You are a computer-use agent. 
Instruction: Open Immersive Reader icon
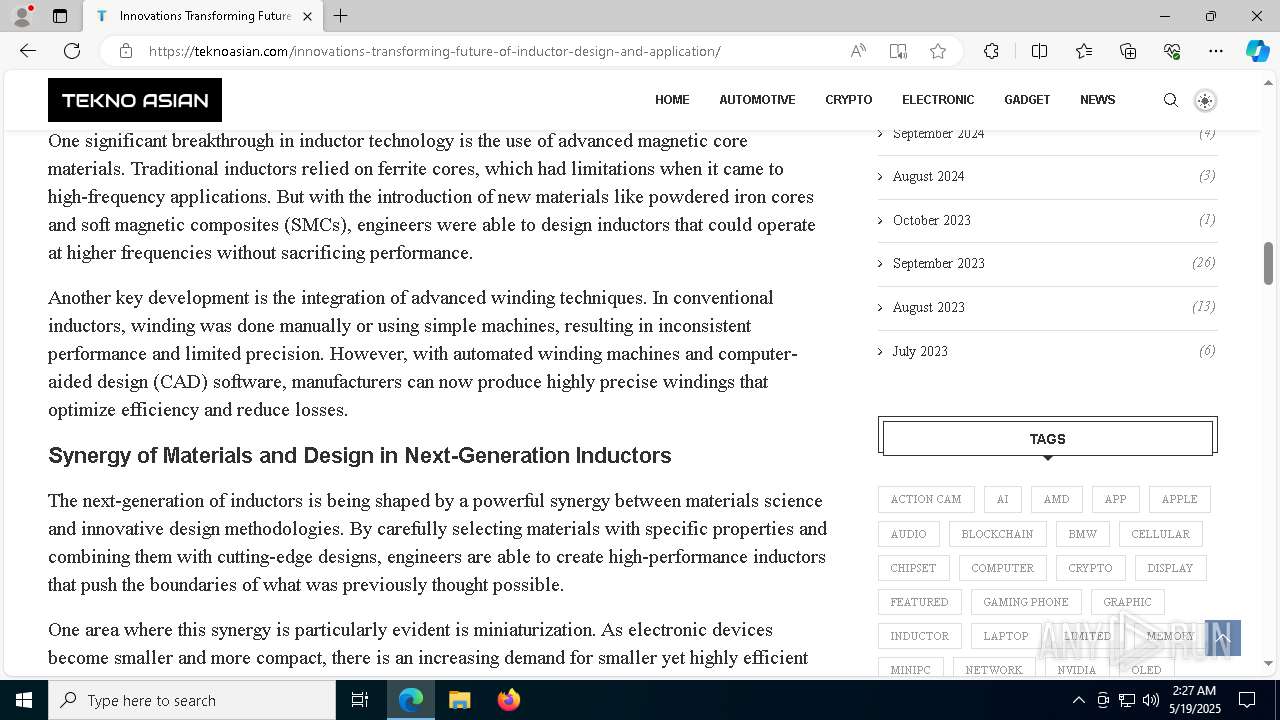click(898, 51)
